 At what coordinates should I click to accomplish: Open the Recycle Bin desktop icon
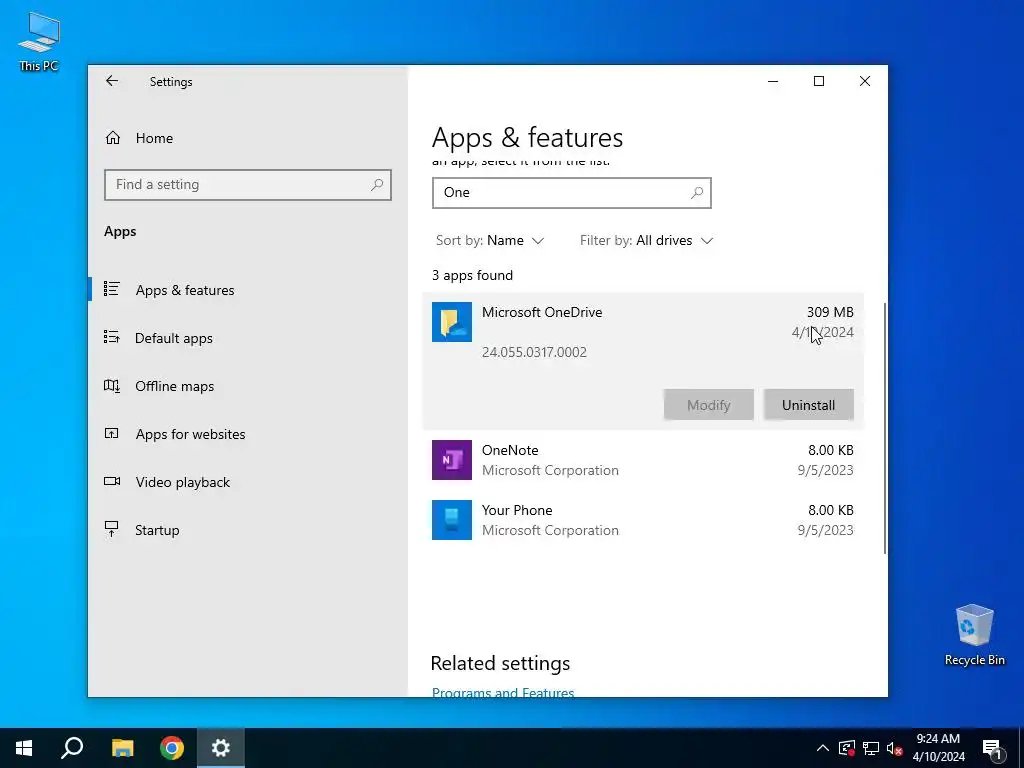974,635
